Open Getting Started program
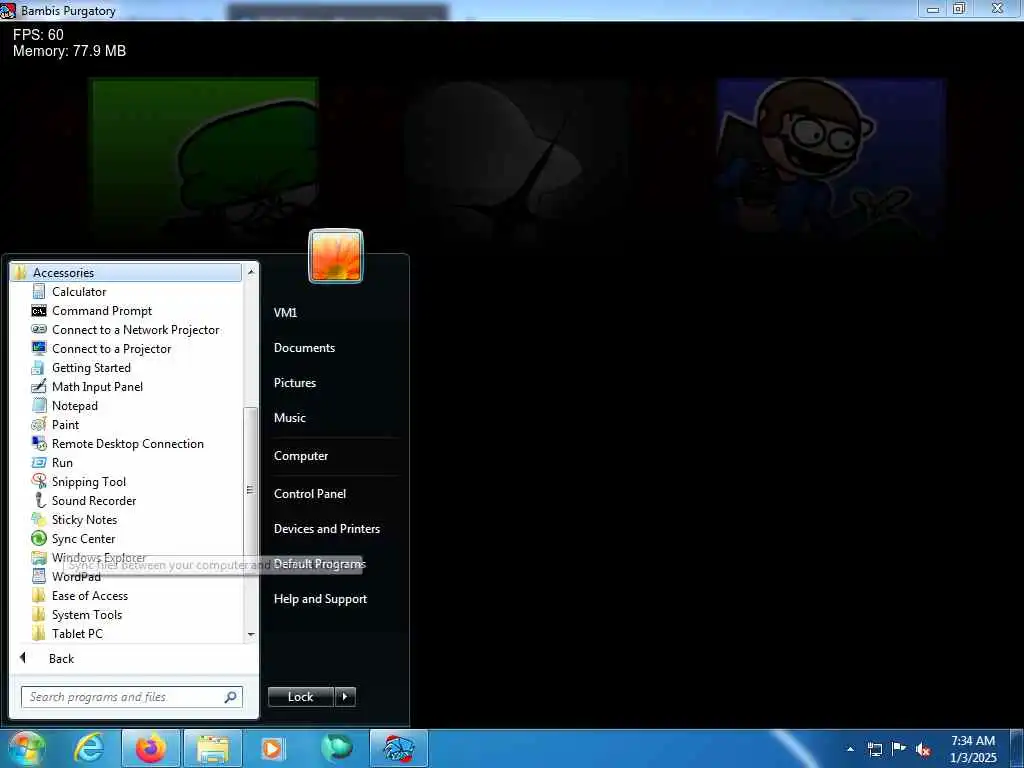The height and width of the screenshot is (768, 1024). click(x=91, y=368)
